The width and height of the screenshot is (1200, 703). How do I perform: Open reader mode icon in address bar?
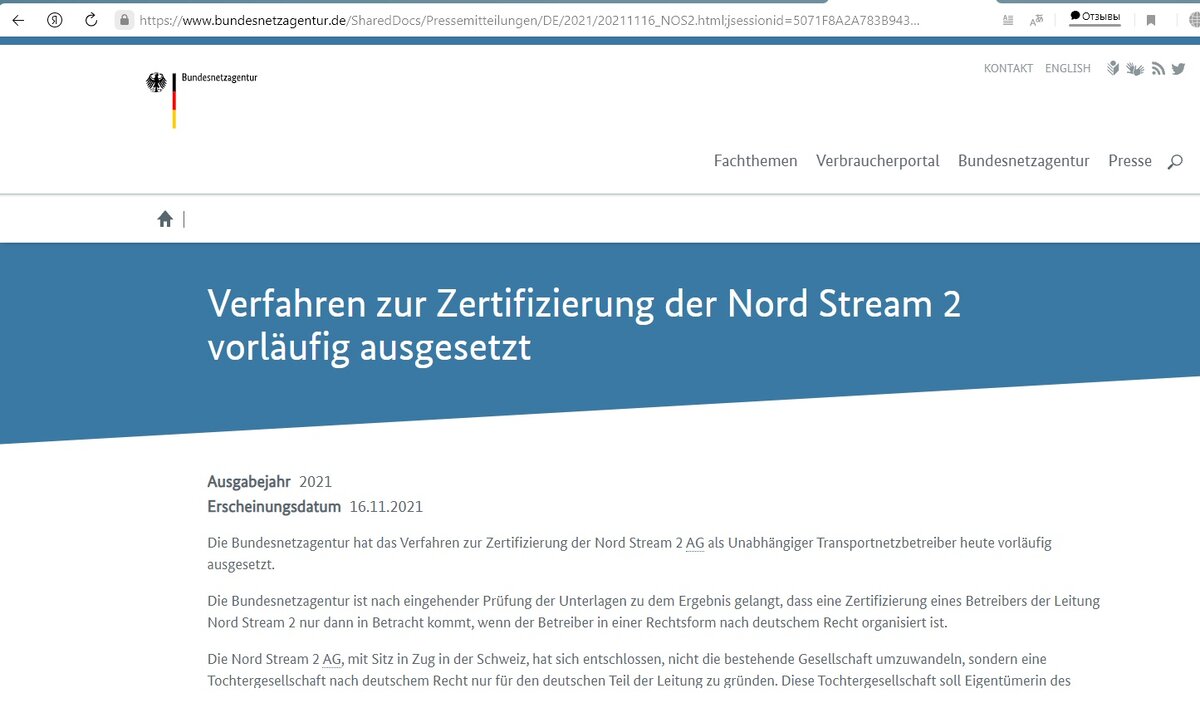pos(1008,19)
